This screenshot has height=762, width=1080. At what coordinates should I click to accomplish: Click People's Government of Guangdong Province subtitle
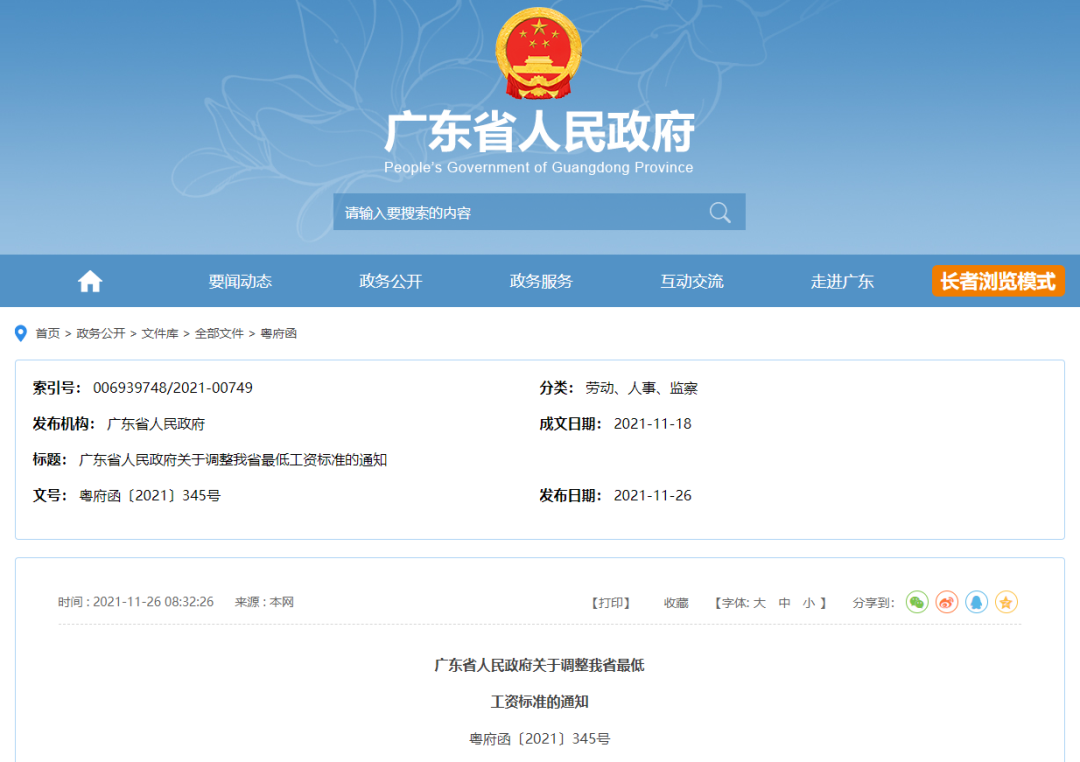click(x=539, y=167)
